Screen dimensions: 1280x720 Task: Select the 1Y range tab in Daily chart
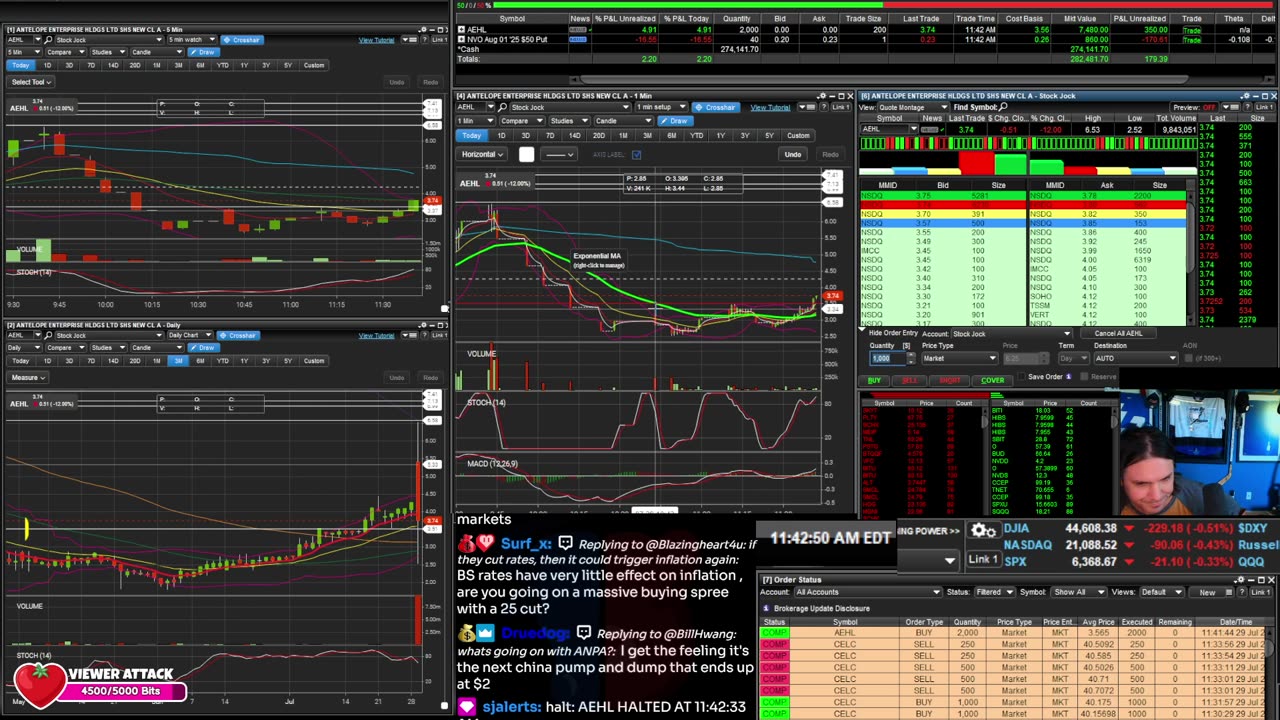click(244, 361)
